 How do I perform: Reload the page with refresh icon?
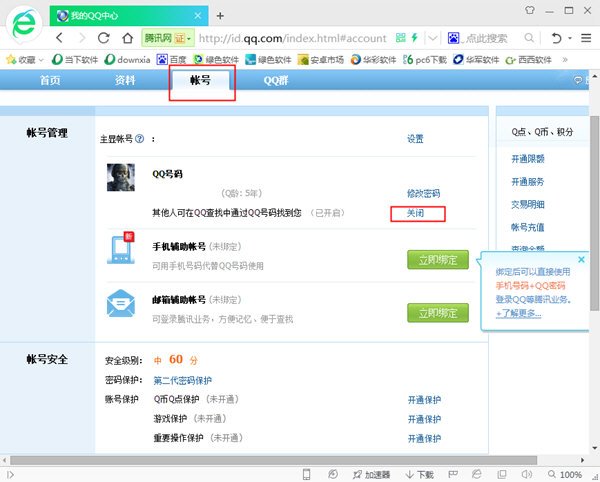104,38
